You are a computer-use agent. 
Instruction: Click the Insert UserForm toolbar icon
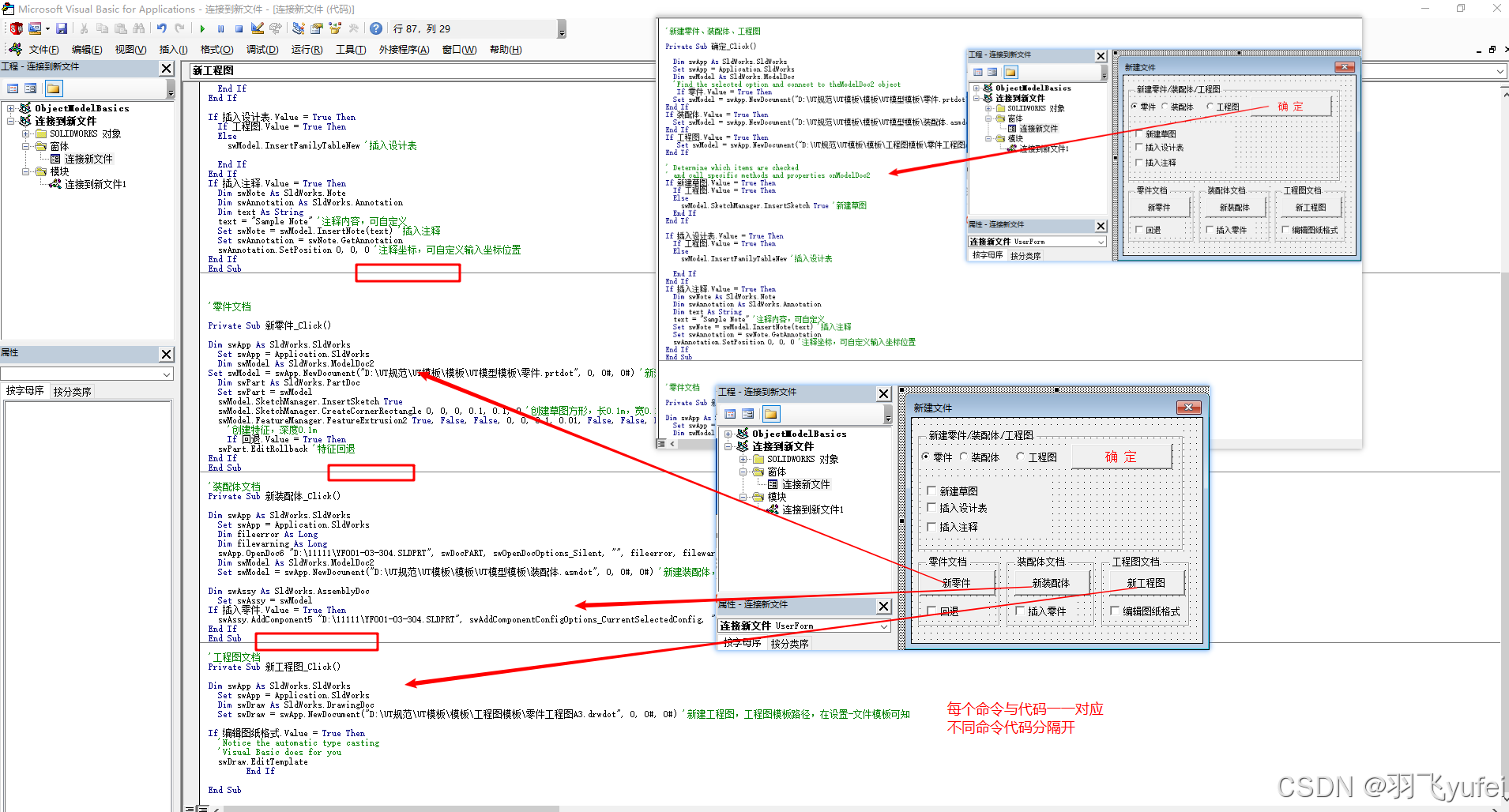[x=35, y=28]
